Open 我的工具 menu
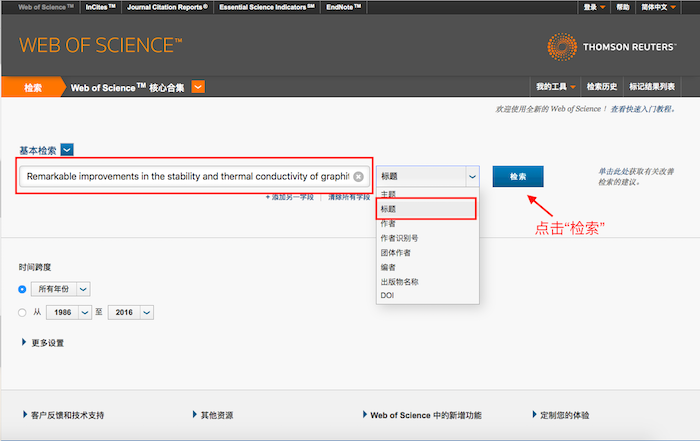The image size is (700, 441). (556, 87)
